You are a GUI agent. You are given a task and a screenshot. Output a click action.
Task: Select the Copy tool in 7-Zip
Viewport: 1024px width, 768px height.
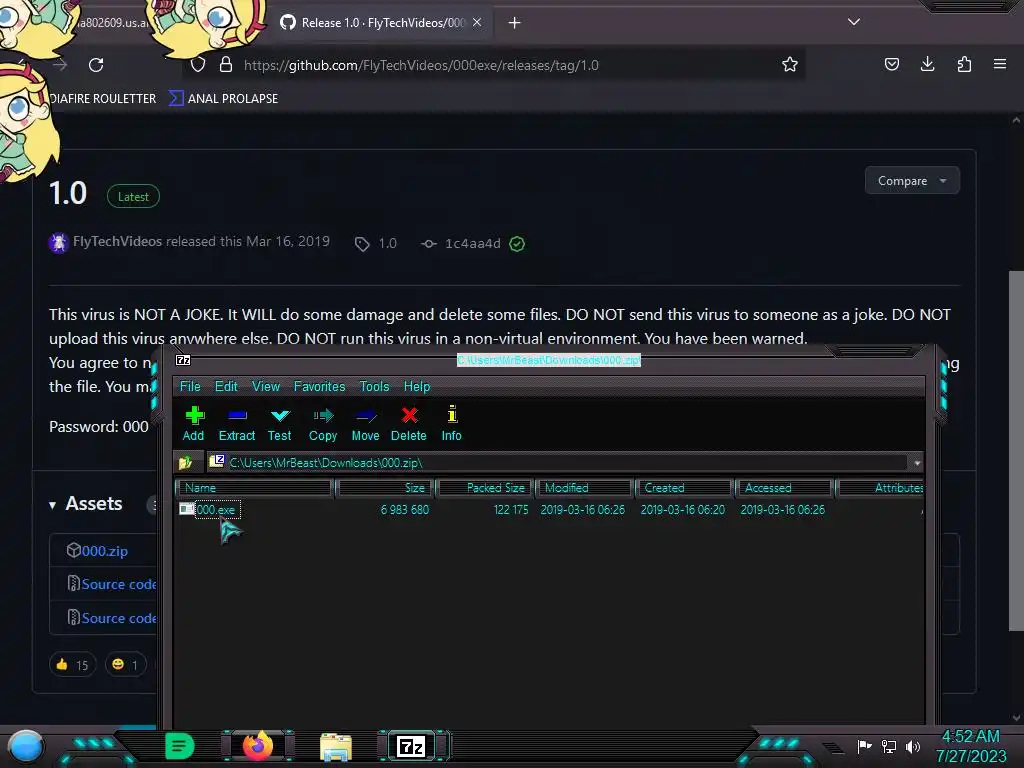323,424
